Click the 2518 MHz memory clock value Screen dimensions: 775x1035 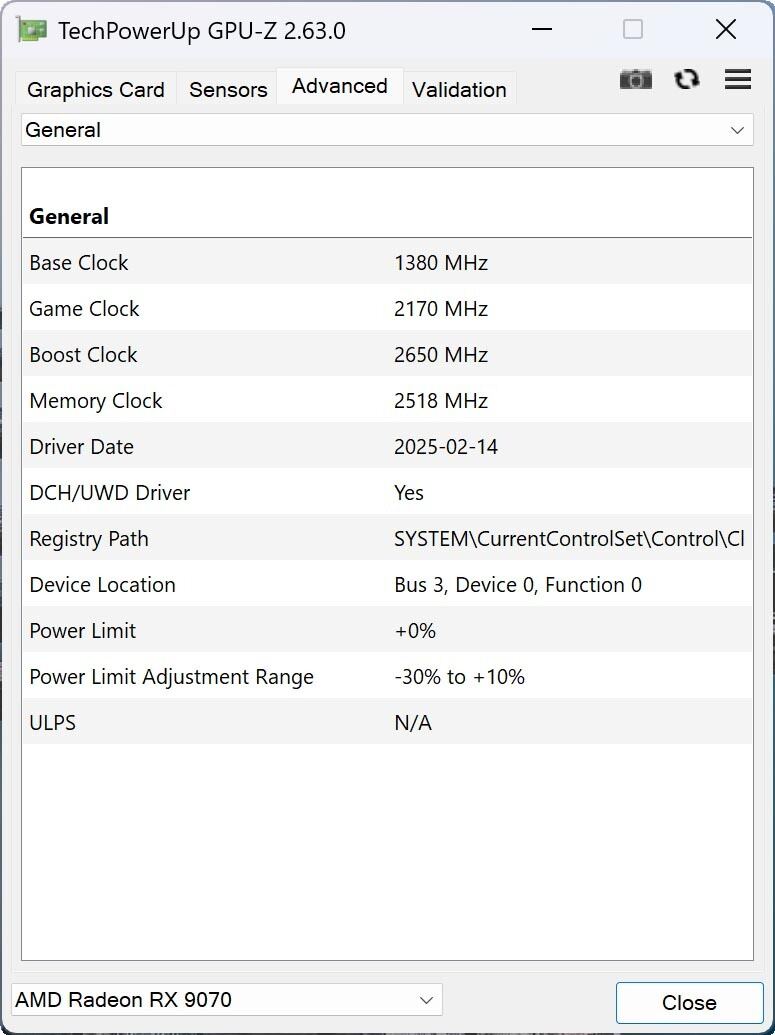[441, 401]
